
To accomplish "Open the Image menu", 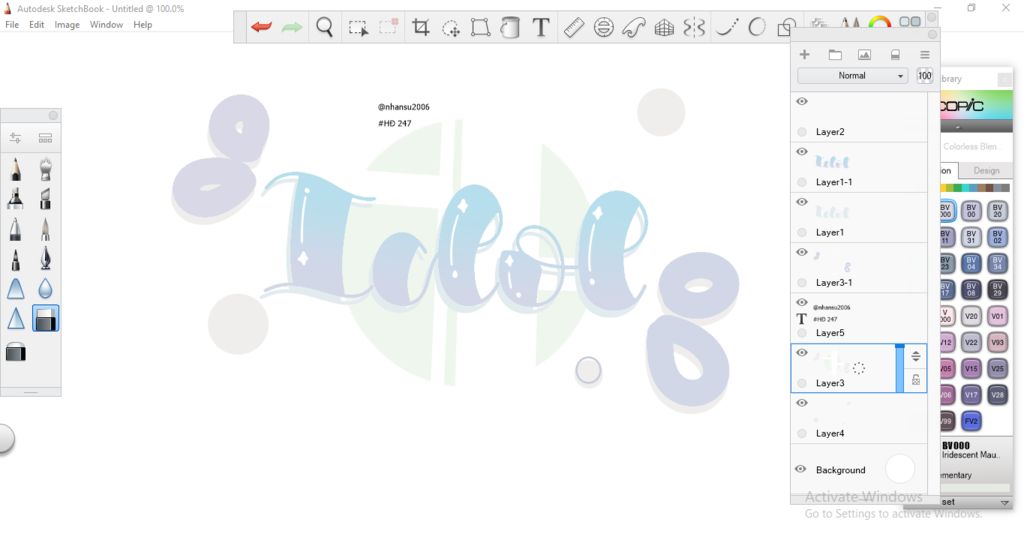I will point(67,24).
